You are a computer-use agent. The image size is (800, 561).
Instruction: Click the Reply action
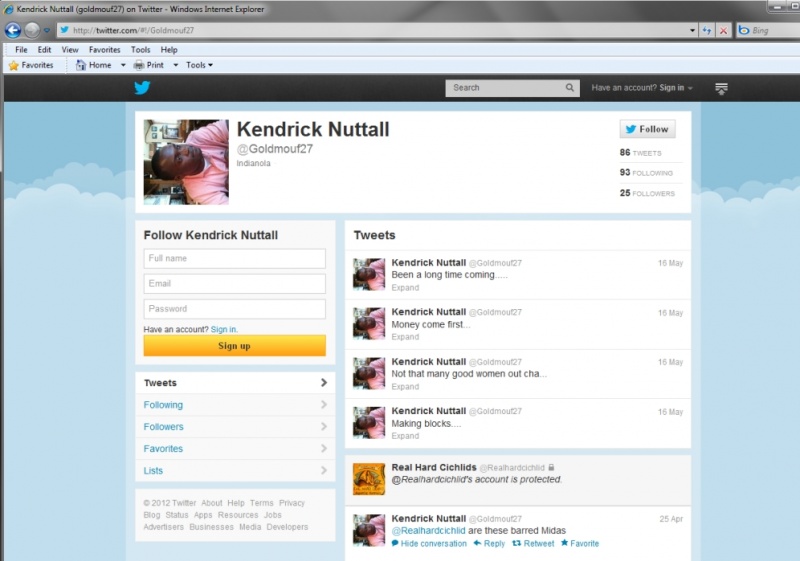[x=489, y=544]
